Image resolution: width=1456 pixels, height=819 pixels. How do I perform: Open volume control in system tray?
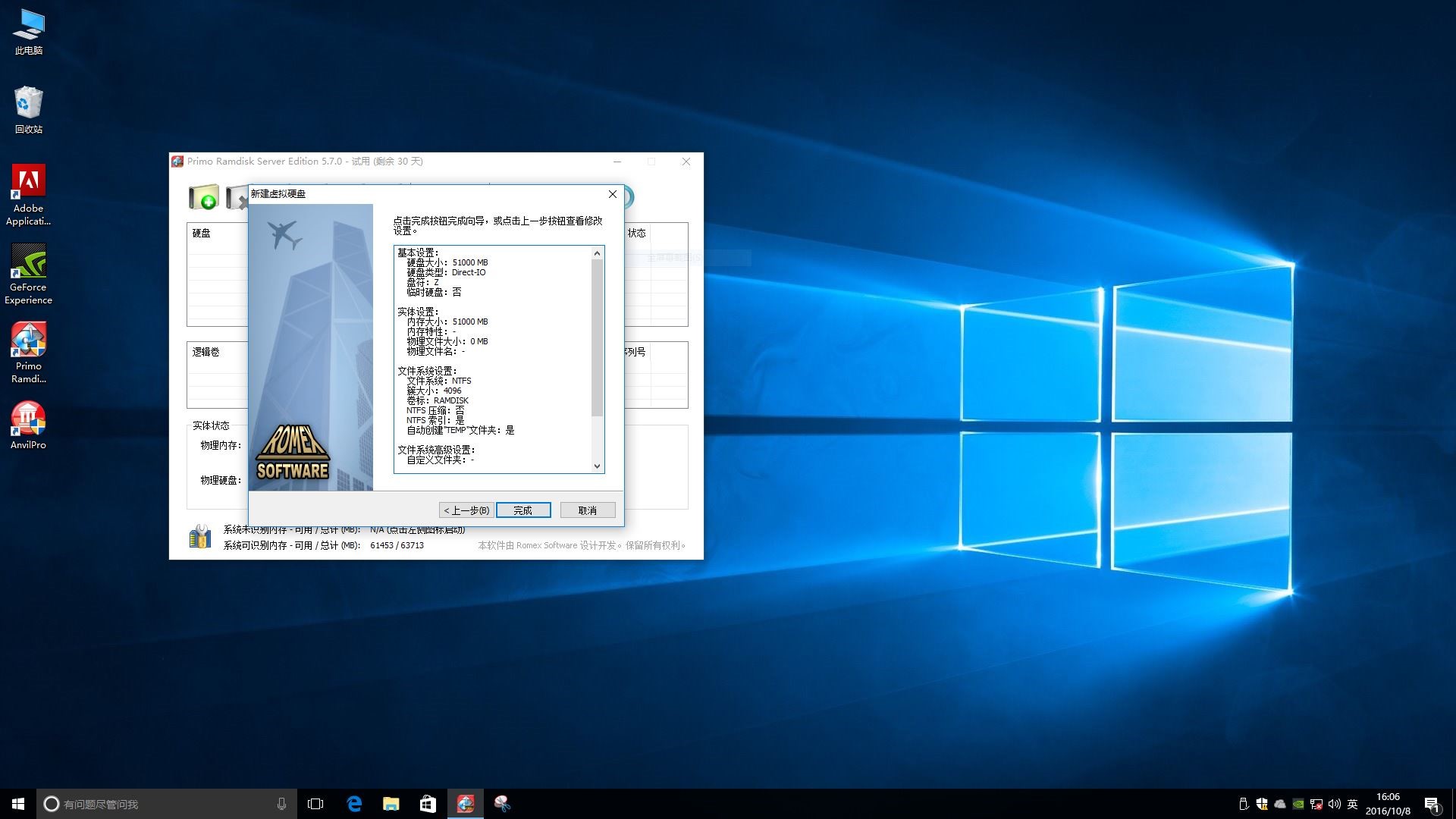[x=1334, y=804]
